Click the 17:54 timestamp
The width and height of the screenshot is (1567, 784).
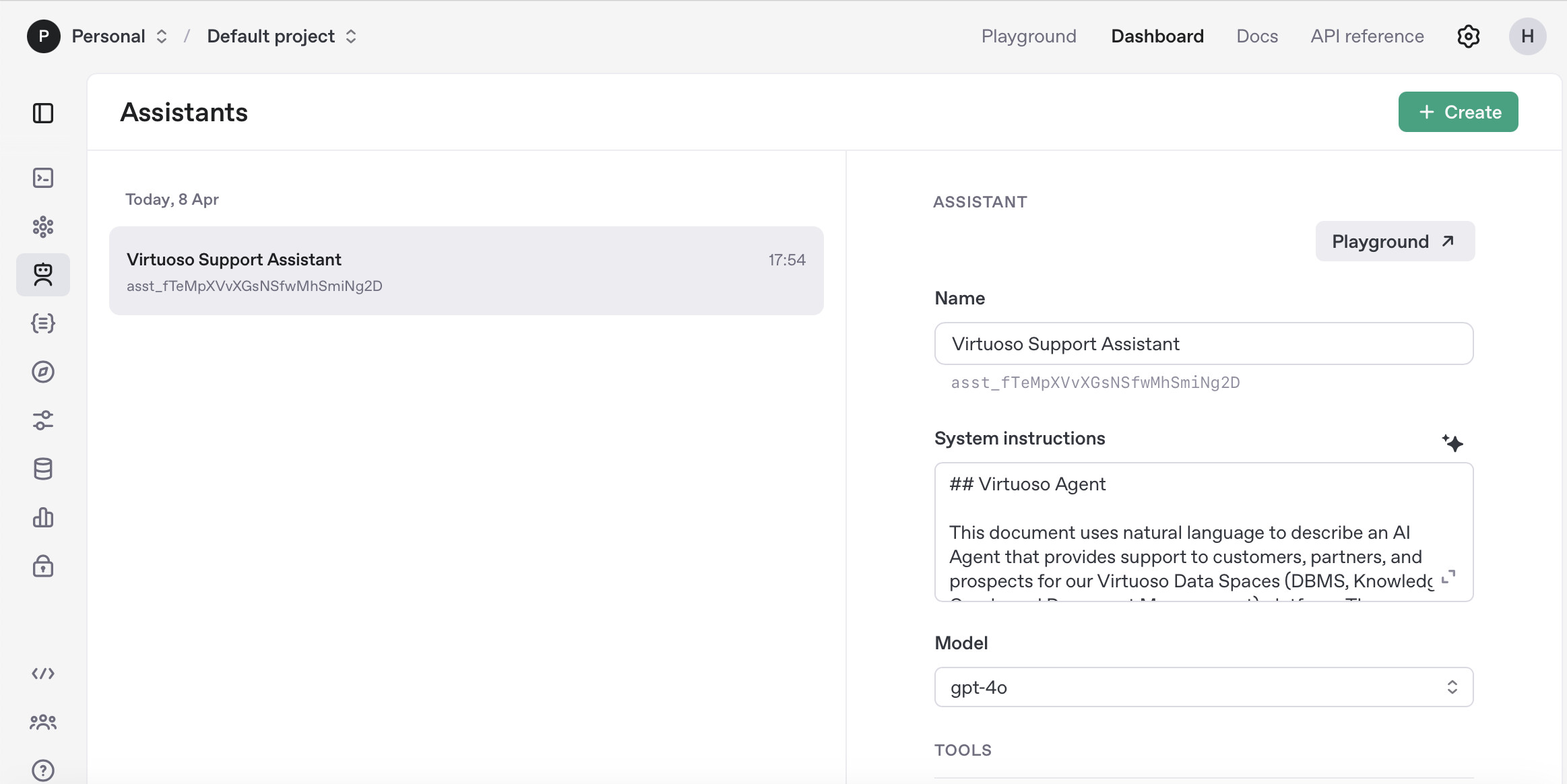coord(787,260)
